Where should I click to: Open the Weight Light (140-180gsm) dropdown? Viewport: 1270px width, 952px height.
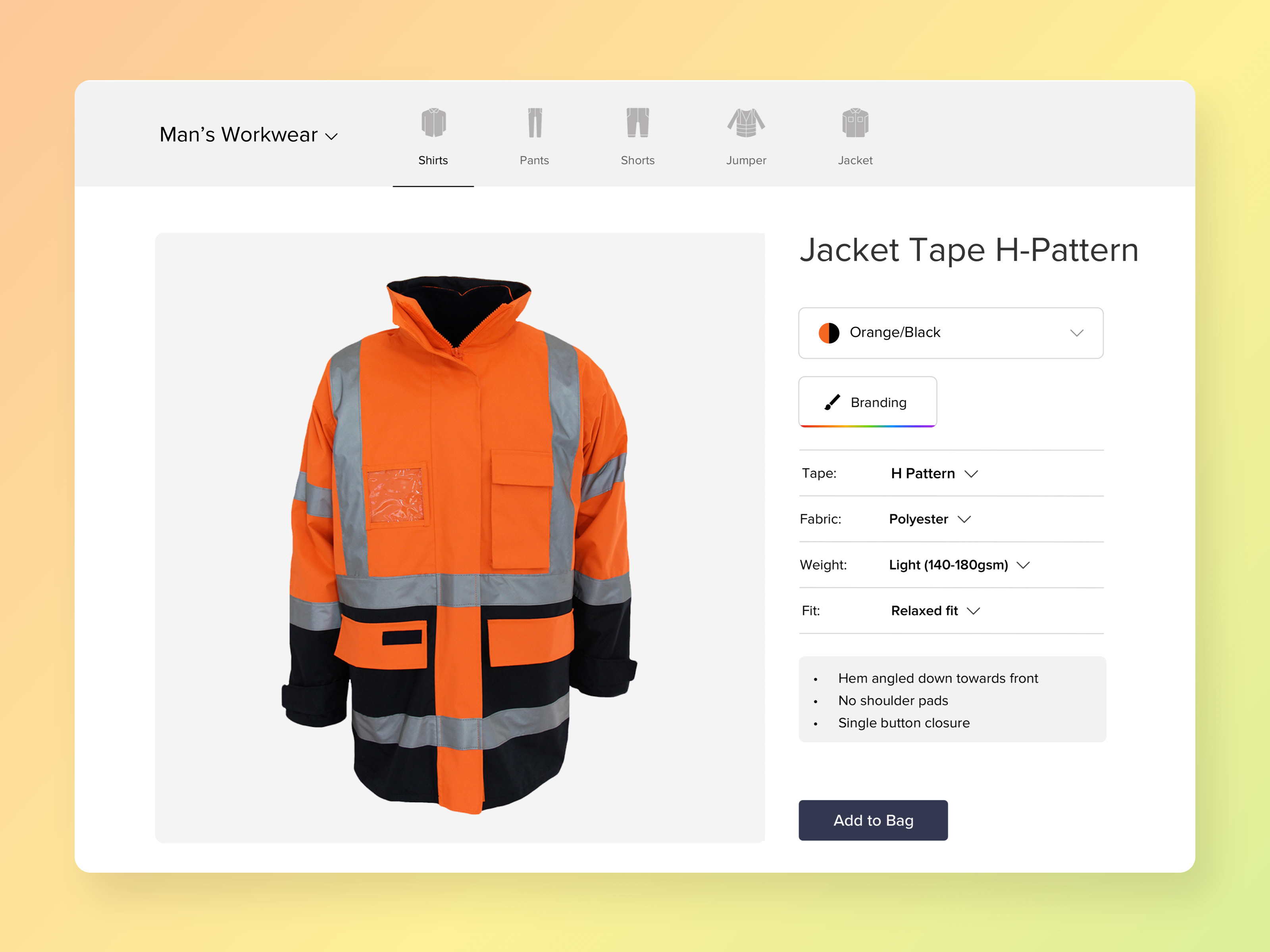(x=1024, y=565)
